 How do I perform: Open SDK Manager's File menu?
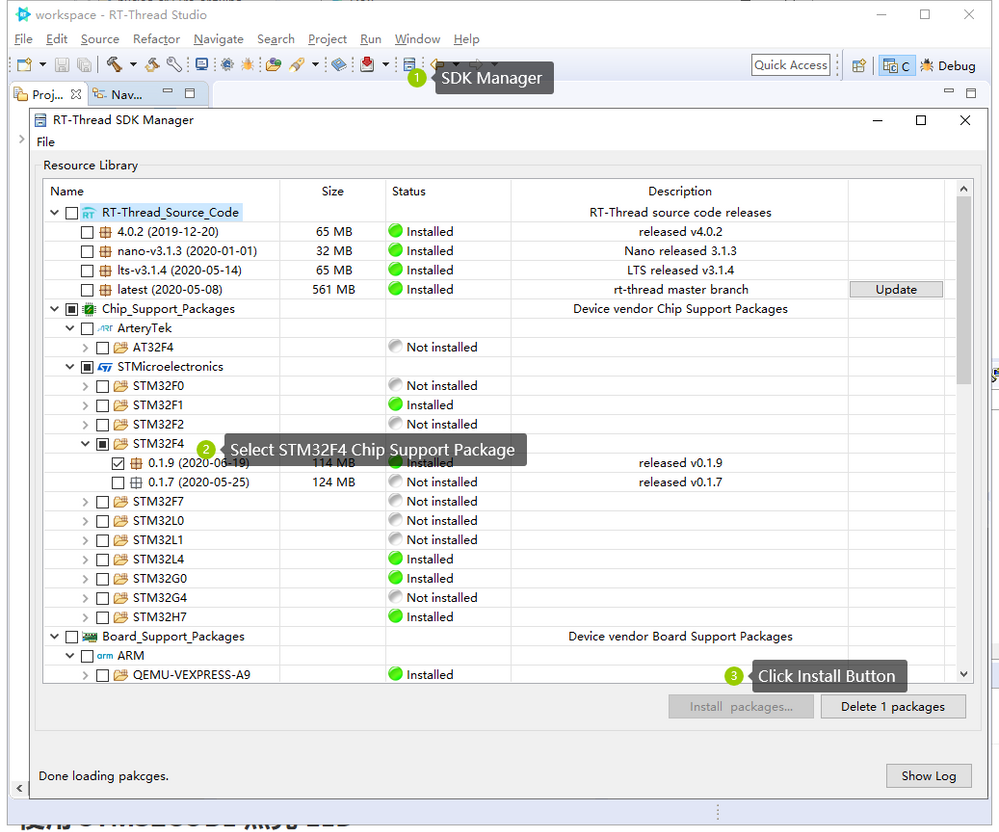coord(46,142)
